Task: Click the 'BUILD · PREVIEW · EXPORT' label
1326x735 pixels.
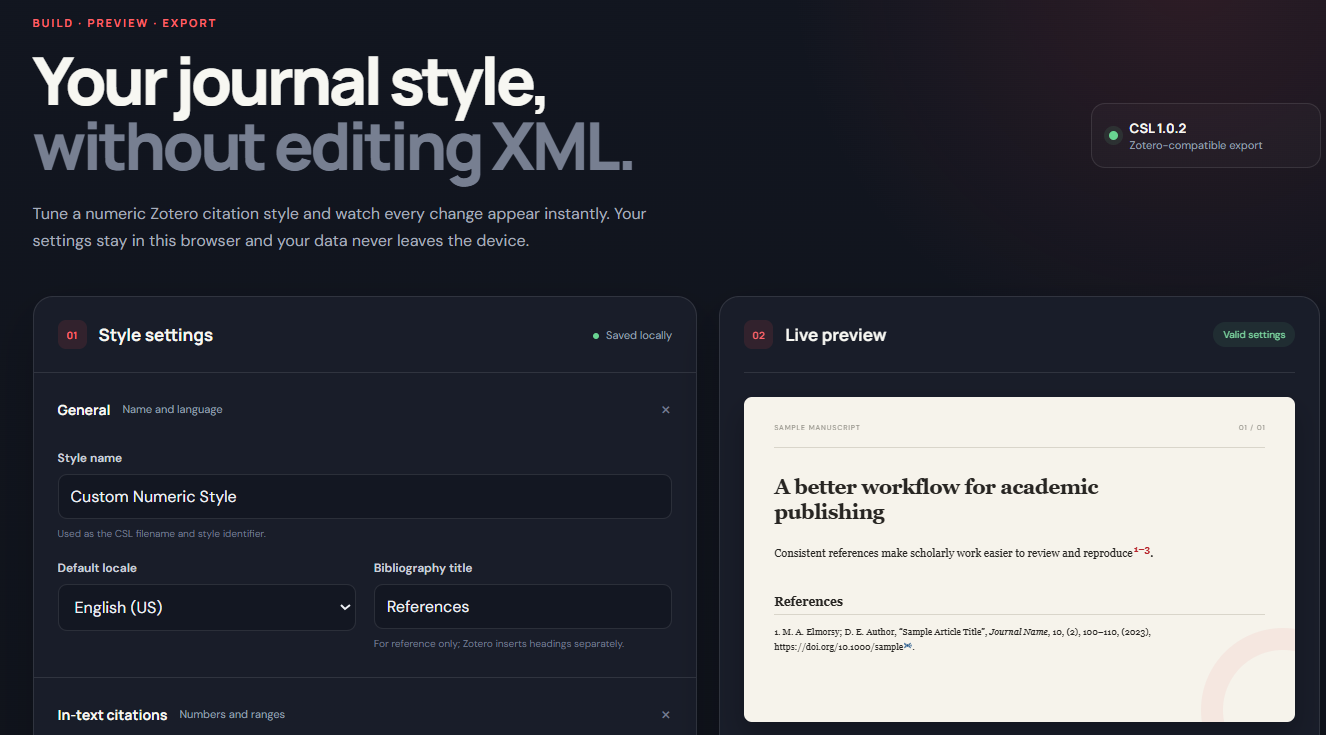Action: (124, 23)
